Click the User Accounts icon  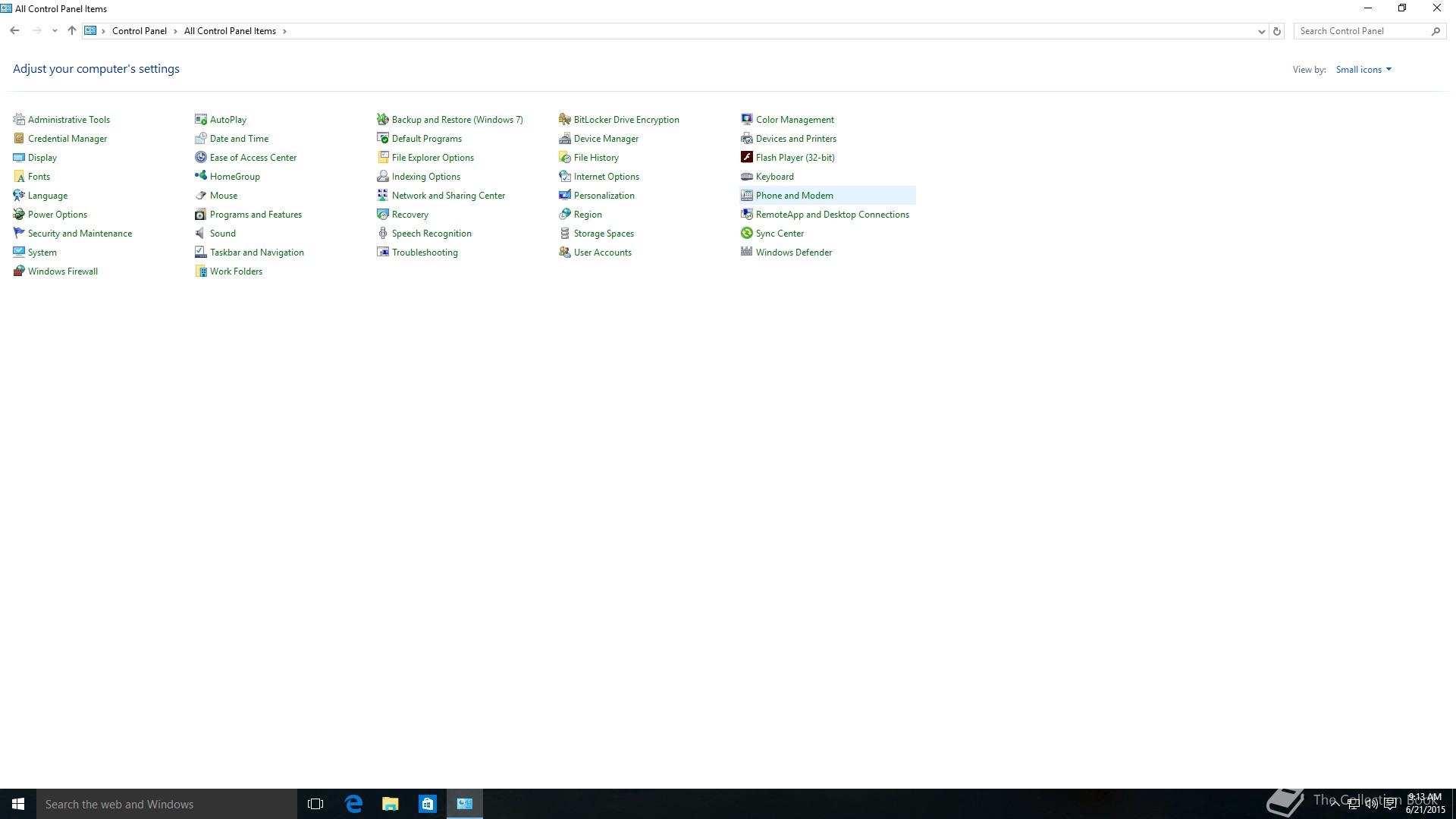tap(565, 252)
